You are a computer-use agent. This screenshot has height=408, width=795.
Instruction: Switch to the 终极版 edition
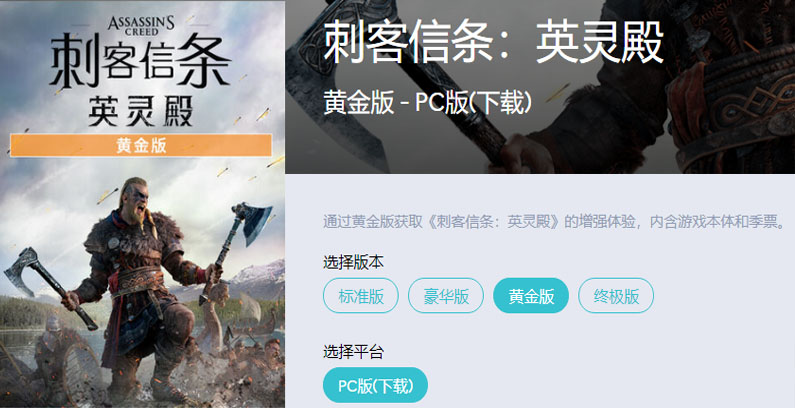coord(616,295)
